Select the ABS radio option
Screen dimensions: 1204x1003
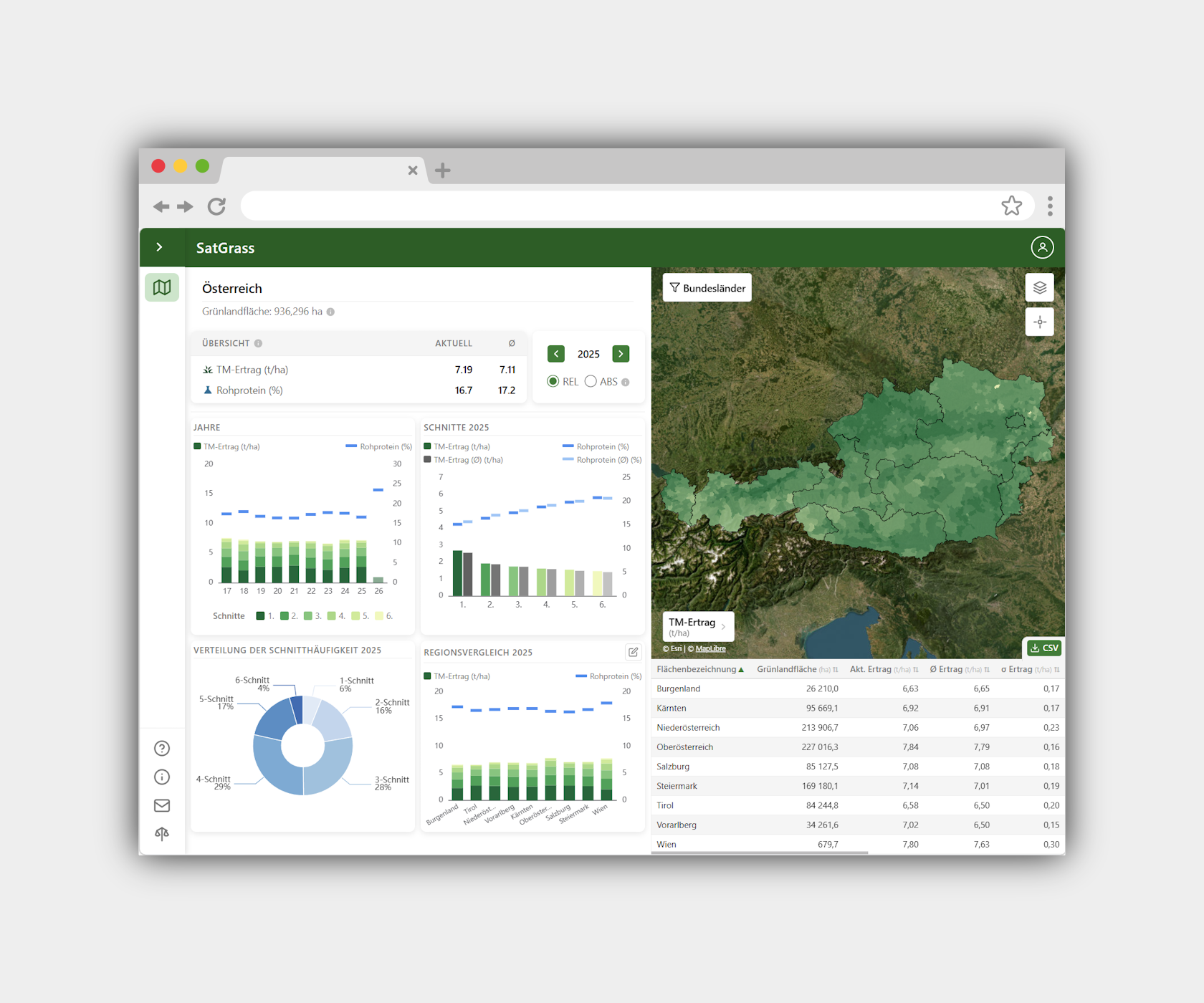(x=591, y=381)
